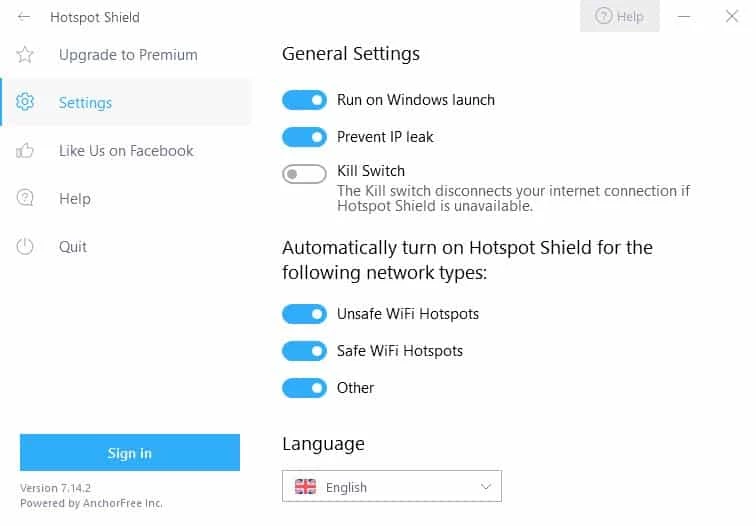The width and height of the screenshot is (756, 526).
Task: Click the question mark Help sidebar icon
Action: (25, 199)
